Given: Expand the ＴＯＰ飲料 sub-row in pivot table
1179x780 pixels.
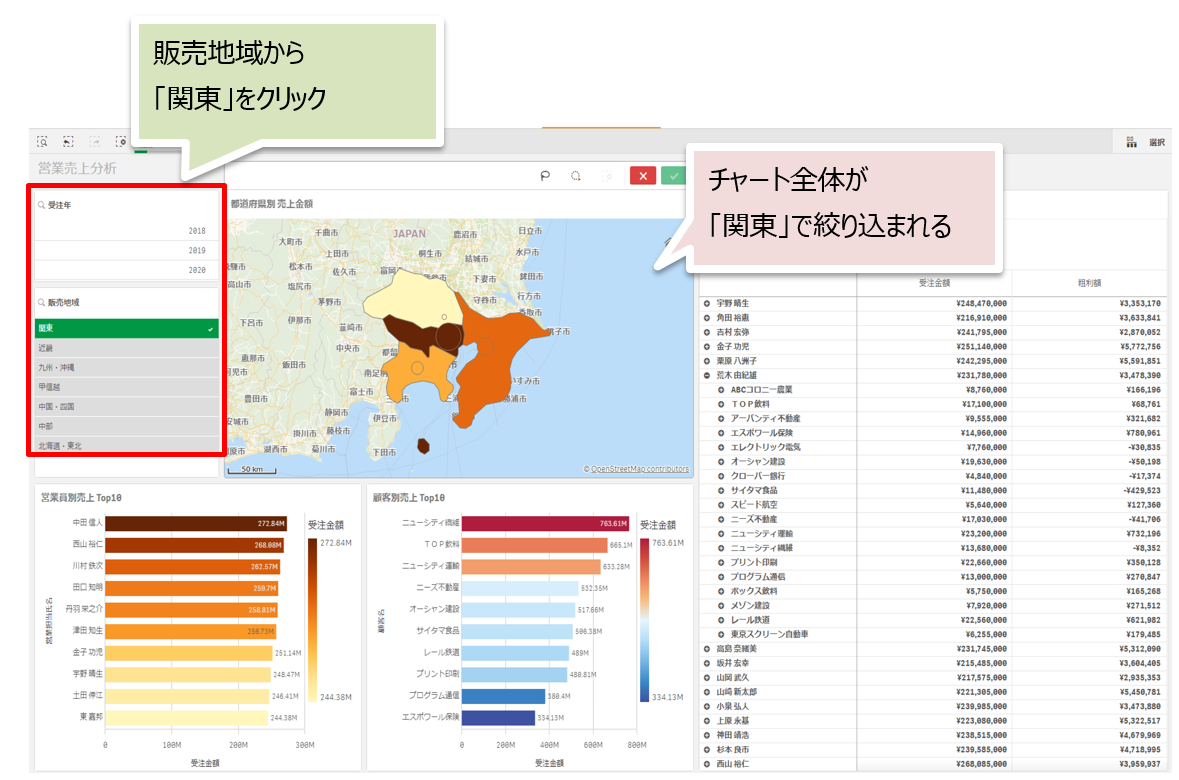Looking at the screenshot, I should tap(721, 404).
